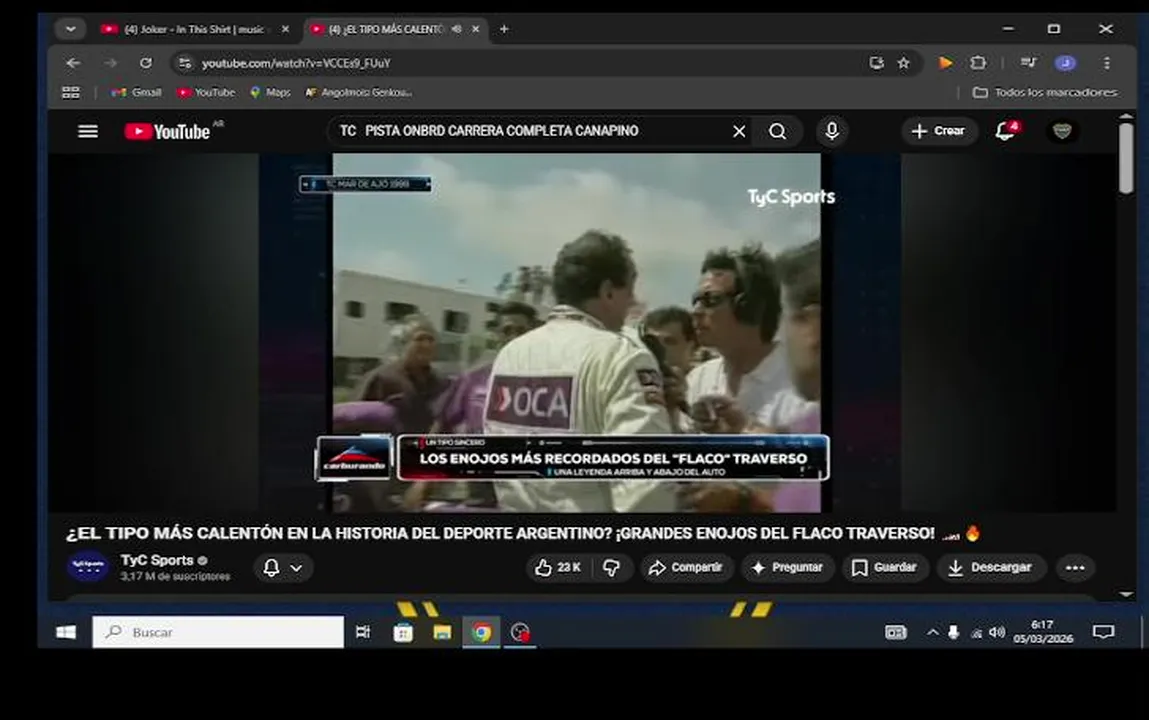Go forward in browser history
This screenshot has height=720, width=1149.
(110, 64)
